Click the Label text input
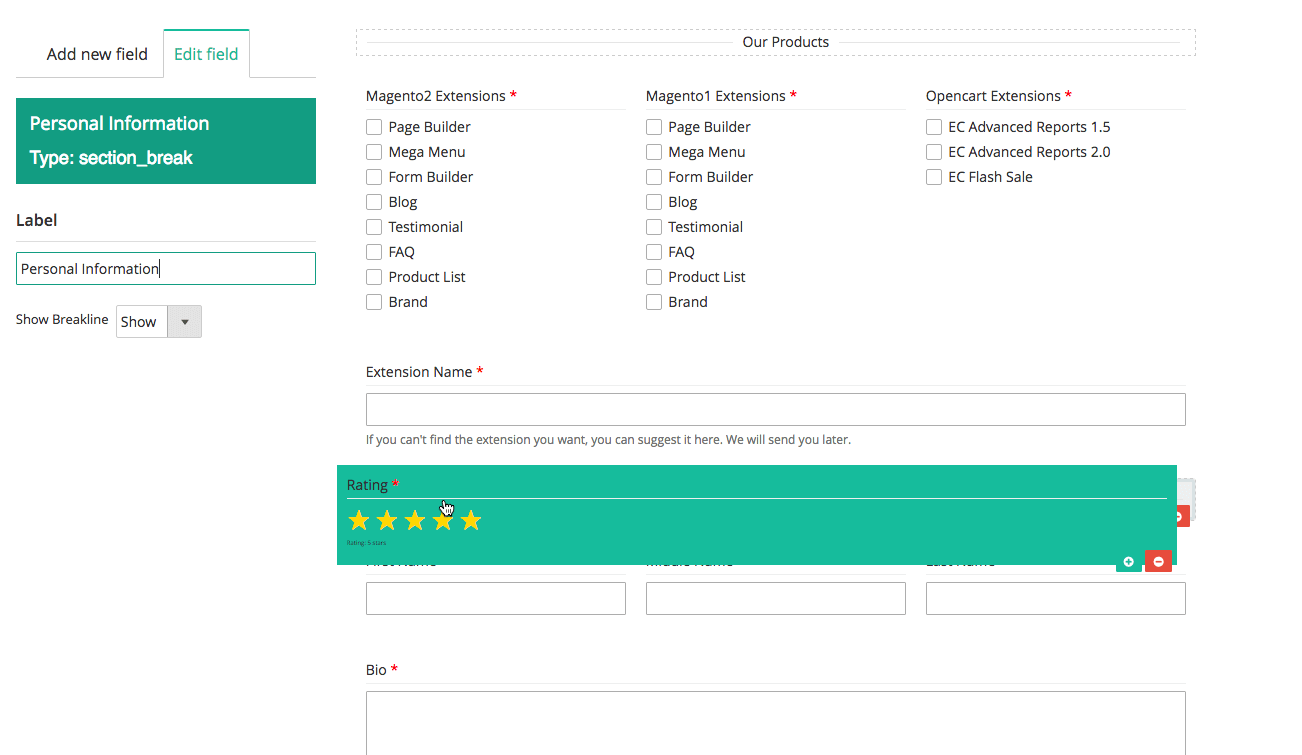Image resolution: width=1302 pixels, height=755 pixels. (166, 268)
